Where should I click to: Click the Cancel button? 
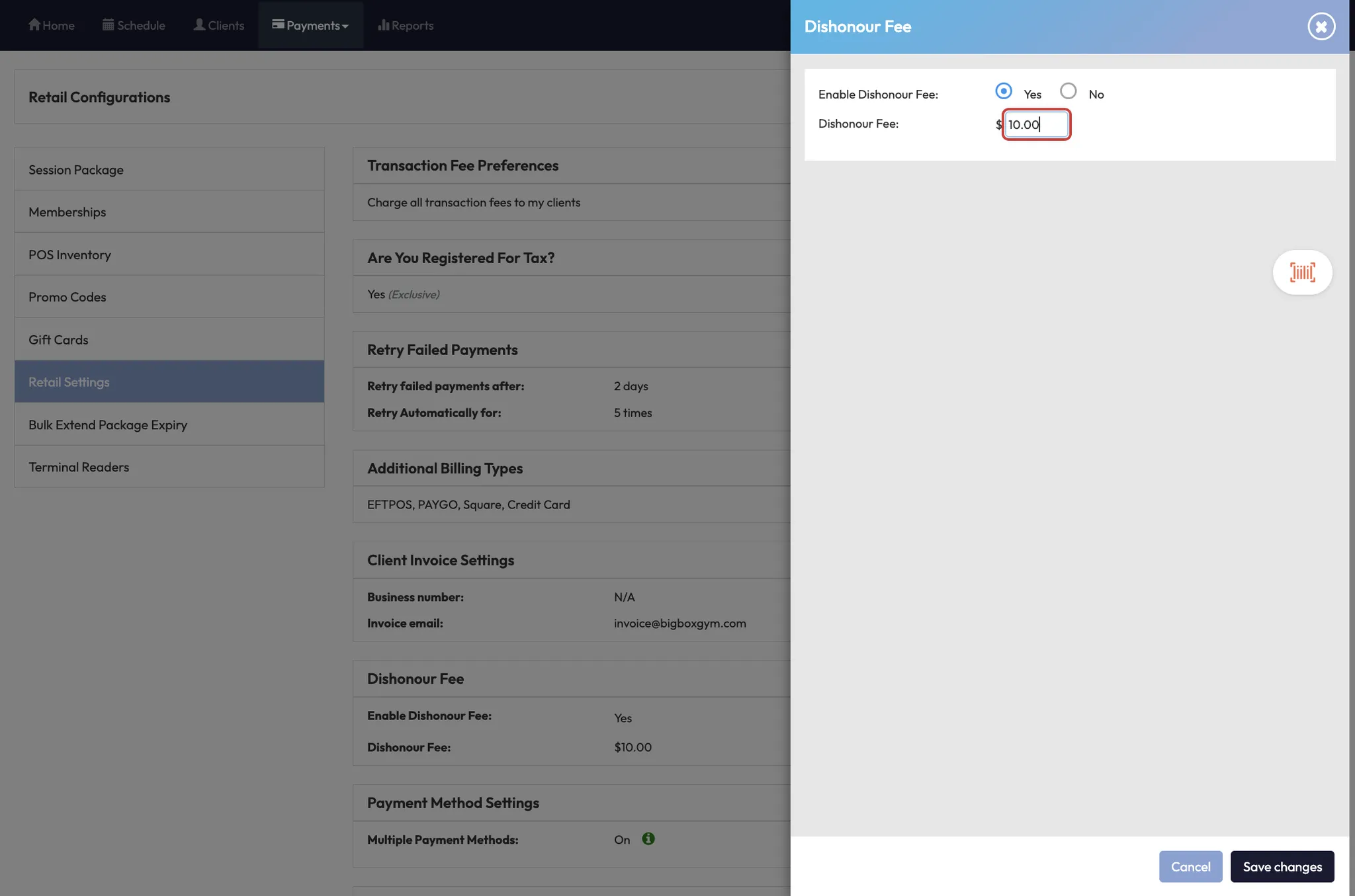[1190, 866]
